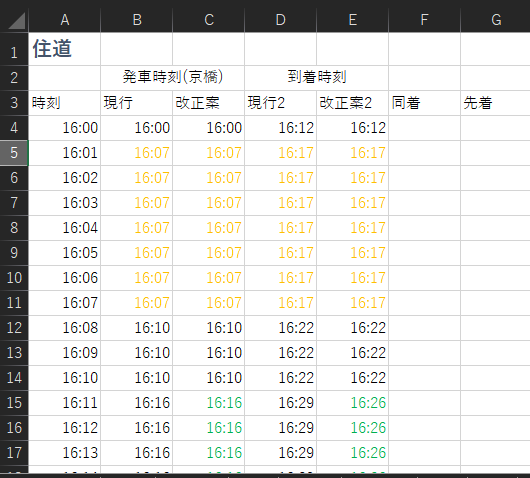This screenshot has height=478, width=530.
Task: Select column B header
Action: coord(137,20)
